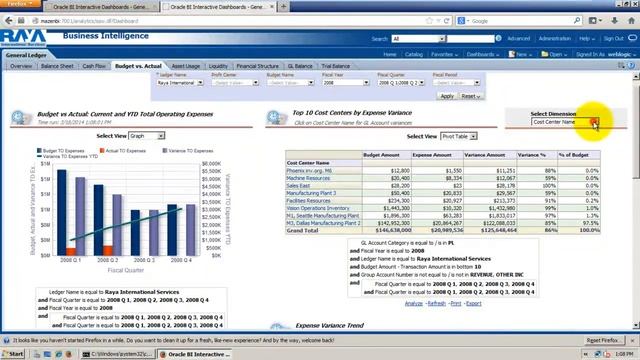Expand the Select Dimension Cost Center Name dropdown

(594, 122)
